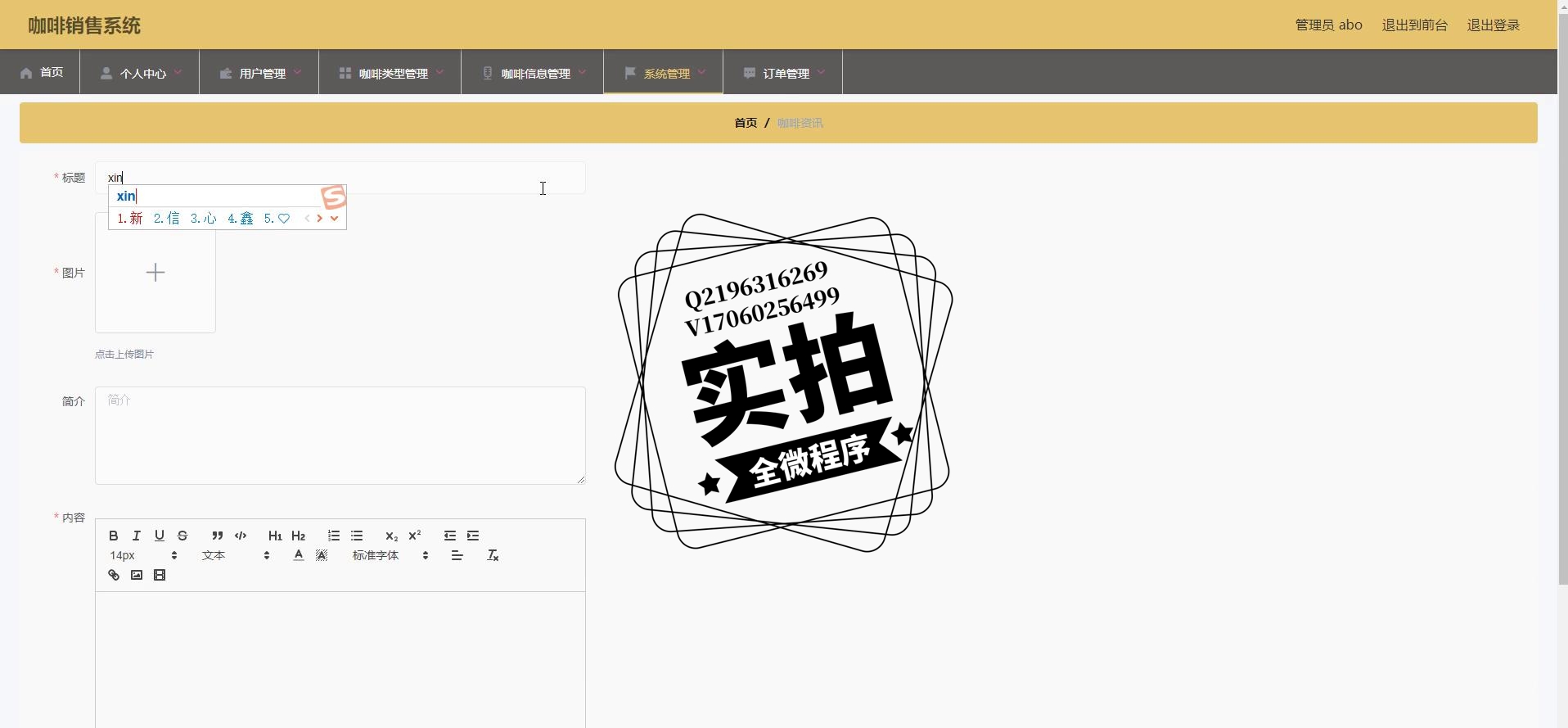Expand the 咖啡信息管理 menu
Viewport: 1568px width, 728px height.
tap(533, 73)
